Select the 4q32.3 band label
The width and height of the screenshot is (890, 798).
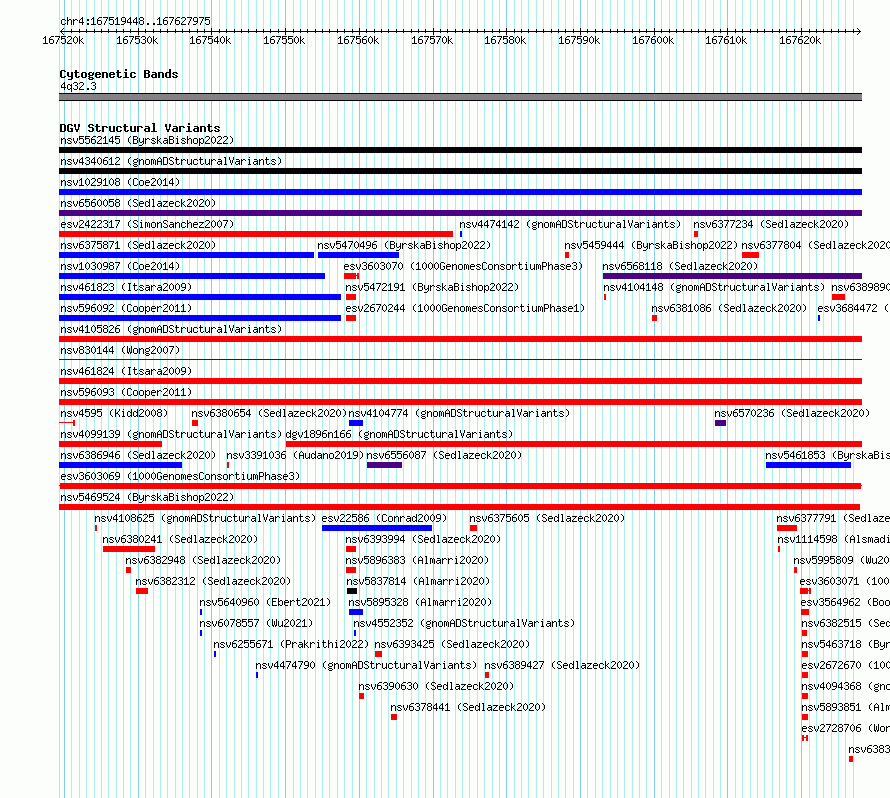tap(78, 86)
